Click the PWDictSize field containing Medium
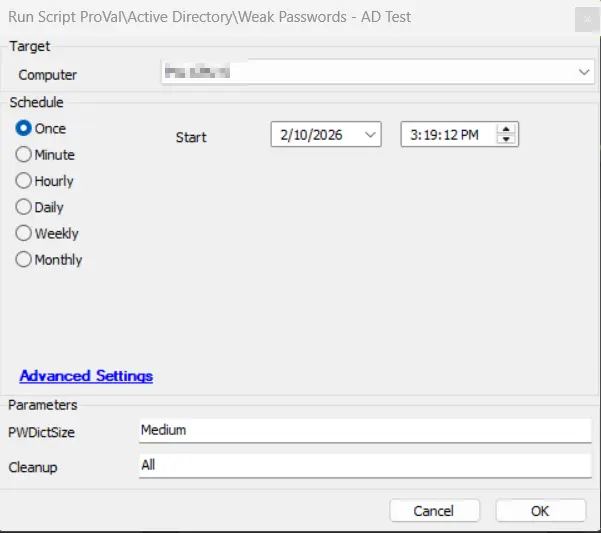The image size is (601, 533). click(365, 431)
